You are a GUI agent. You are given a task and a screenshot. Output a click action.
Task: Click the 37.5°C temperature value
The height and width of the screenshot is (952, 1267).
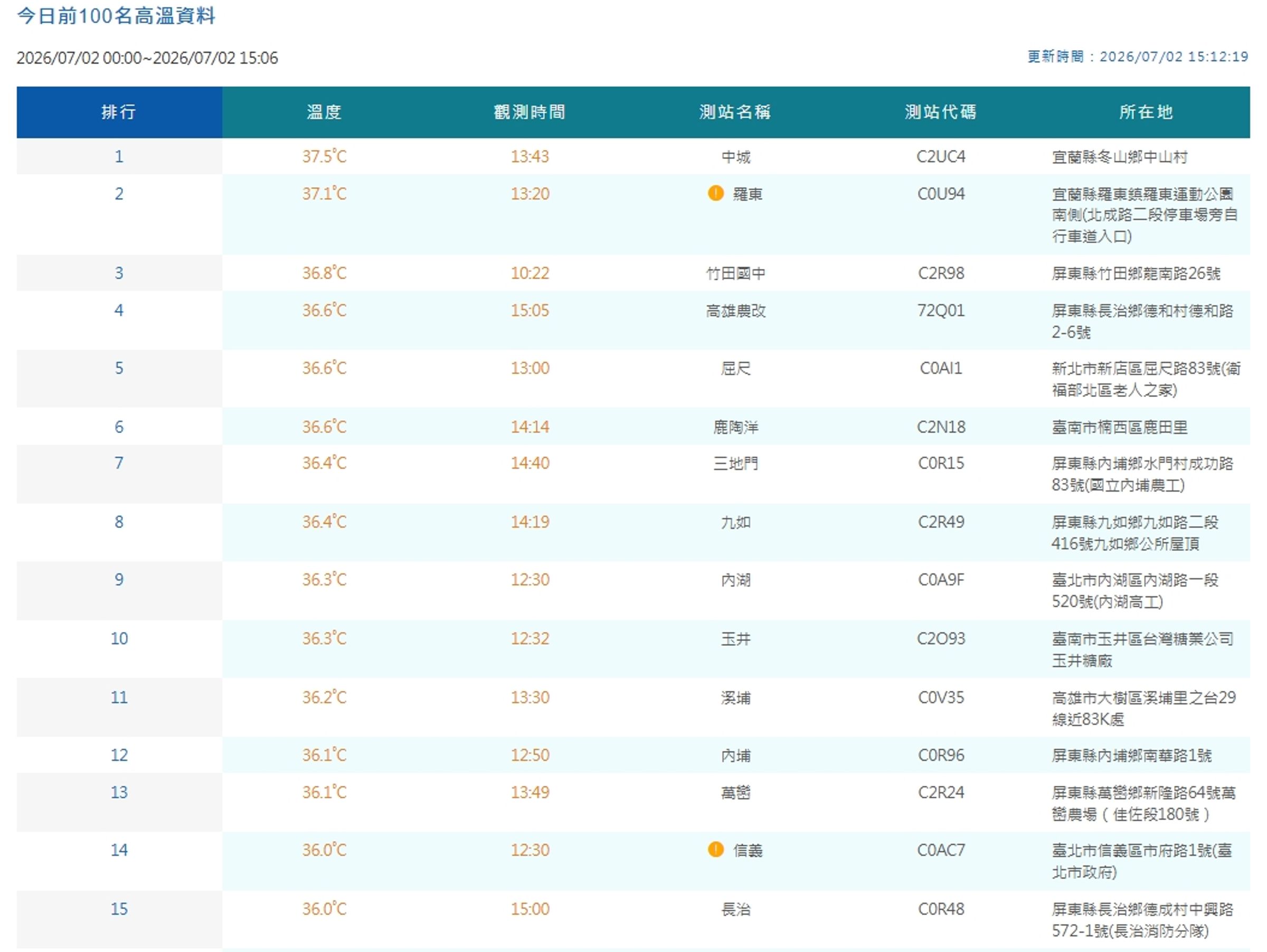(324, 156)
